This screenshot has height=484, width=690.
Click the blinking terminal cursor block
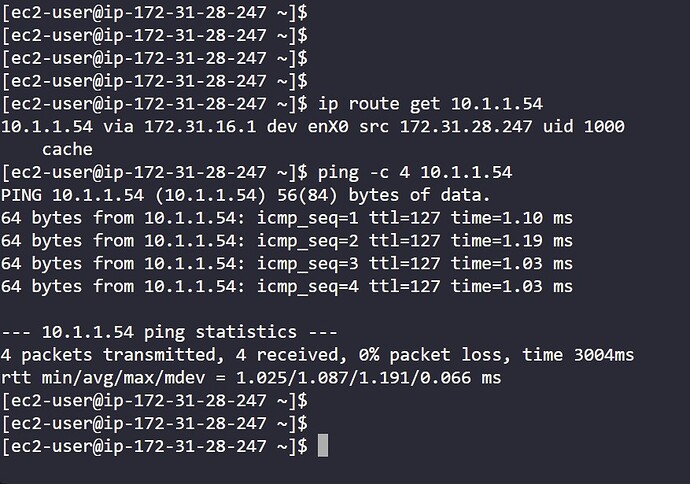[323, 445]
